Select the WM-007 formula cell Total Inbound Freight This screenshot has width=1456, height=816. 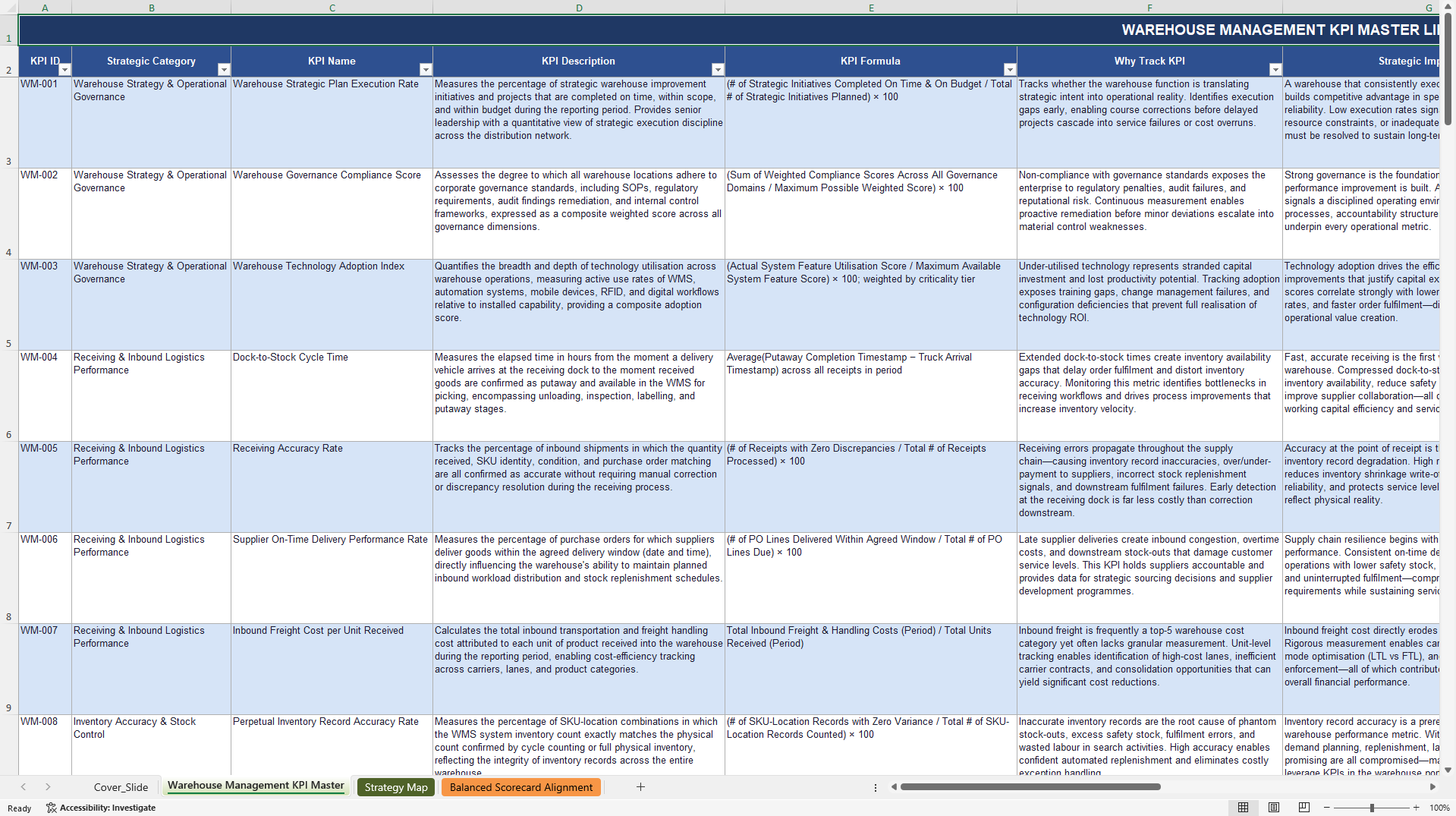[871, 669]
